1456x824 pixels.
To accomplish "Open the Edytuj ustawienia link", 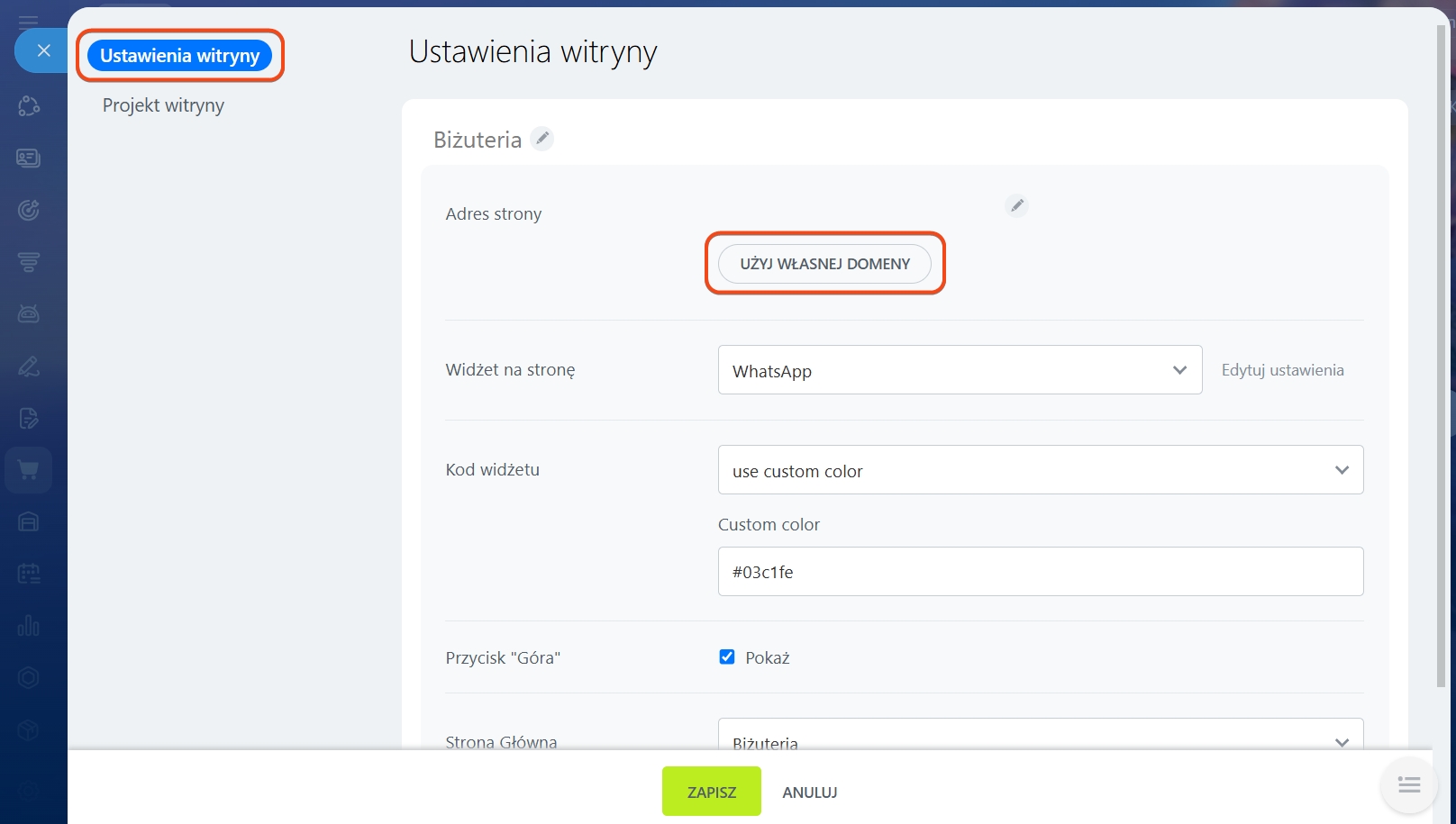I will (x=1282, y=370).
